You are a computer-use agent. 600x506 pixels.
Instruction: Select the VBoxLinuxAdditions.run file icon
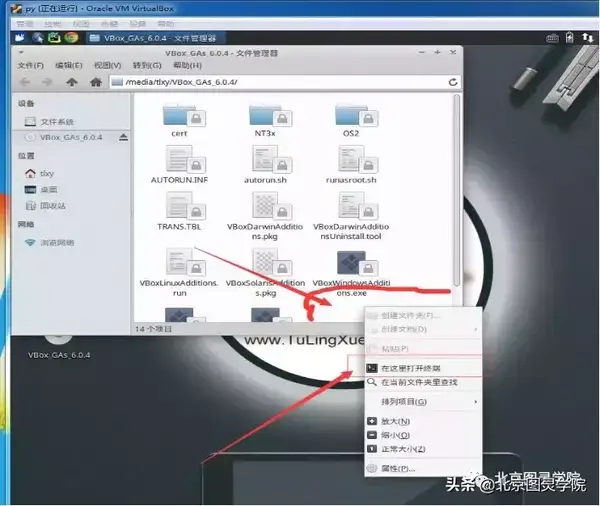186,262
